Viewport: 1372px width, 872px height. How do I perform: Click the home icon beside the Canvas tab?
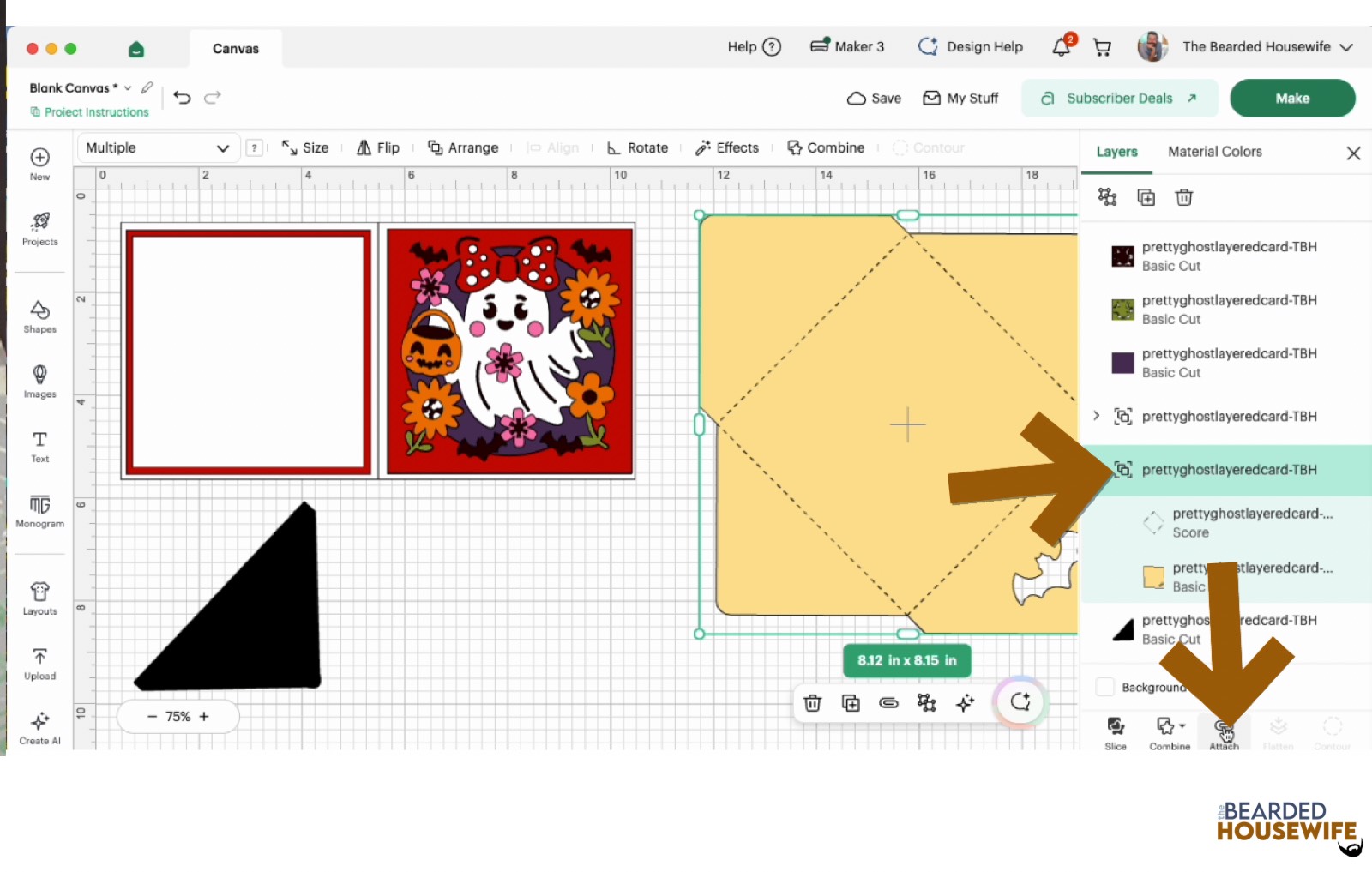tap(135, 49)
